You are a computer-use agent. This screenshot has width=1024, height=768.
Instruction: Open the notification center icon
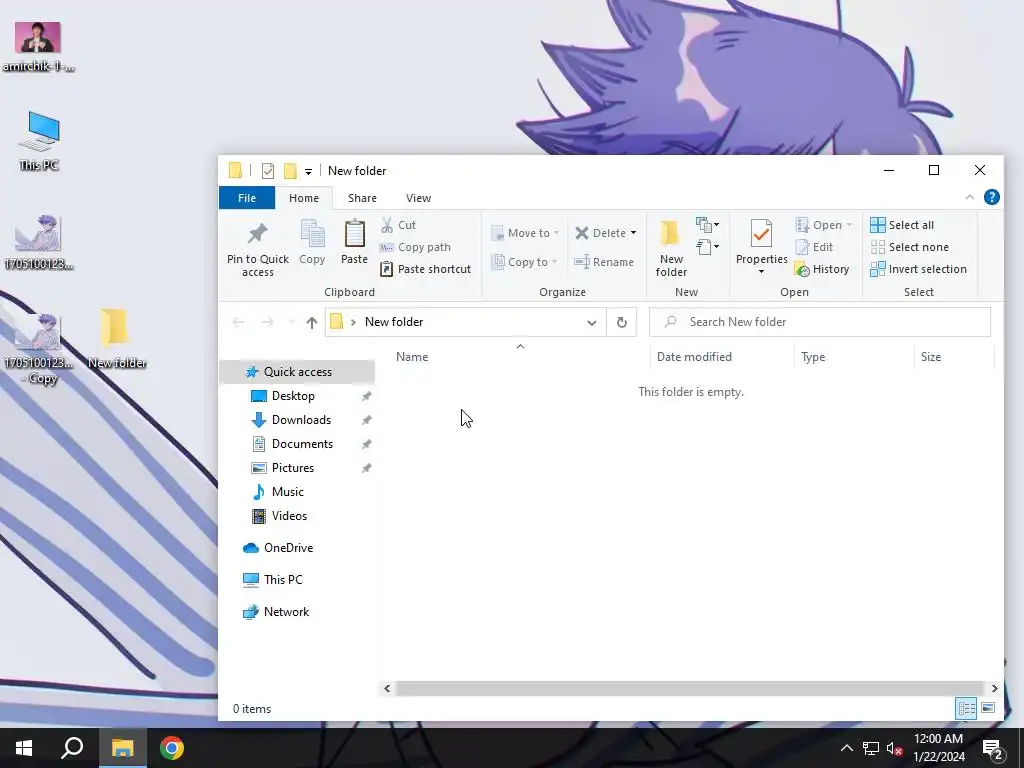(x=993, y=749)
